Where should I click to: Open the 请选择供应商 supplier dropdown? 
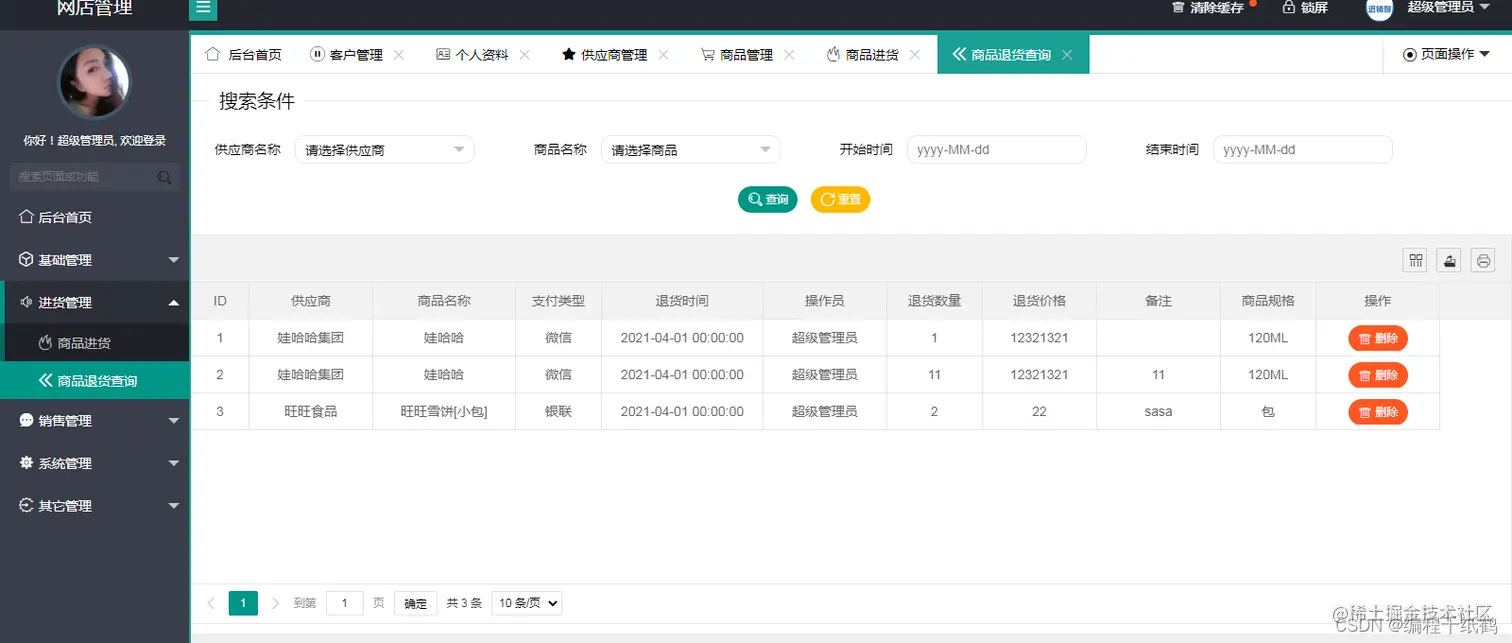[x=384, y=150]
